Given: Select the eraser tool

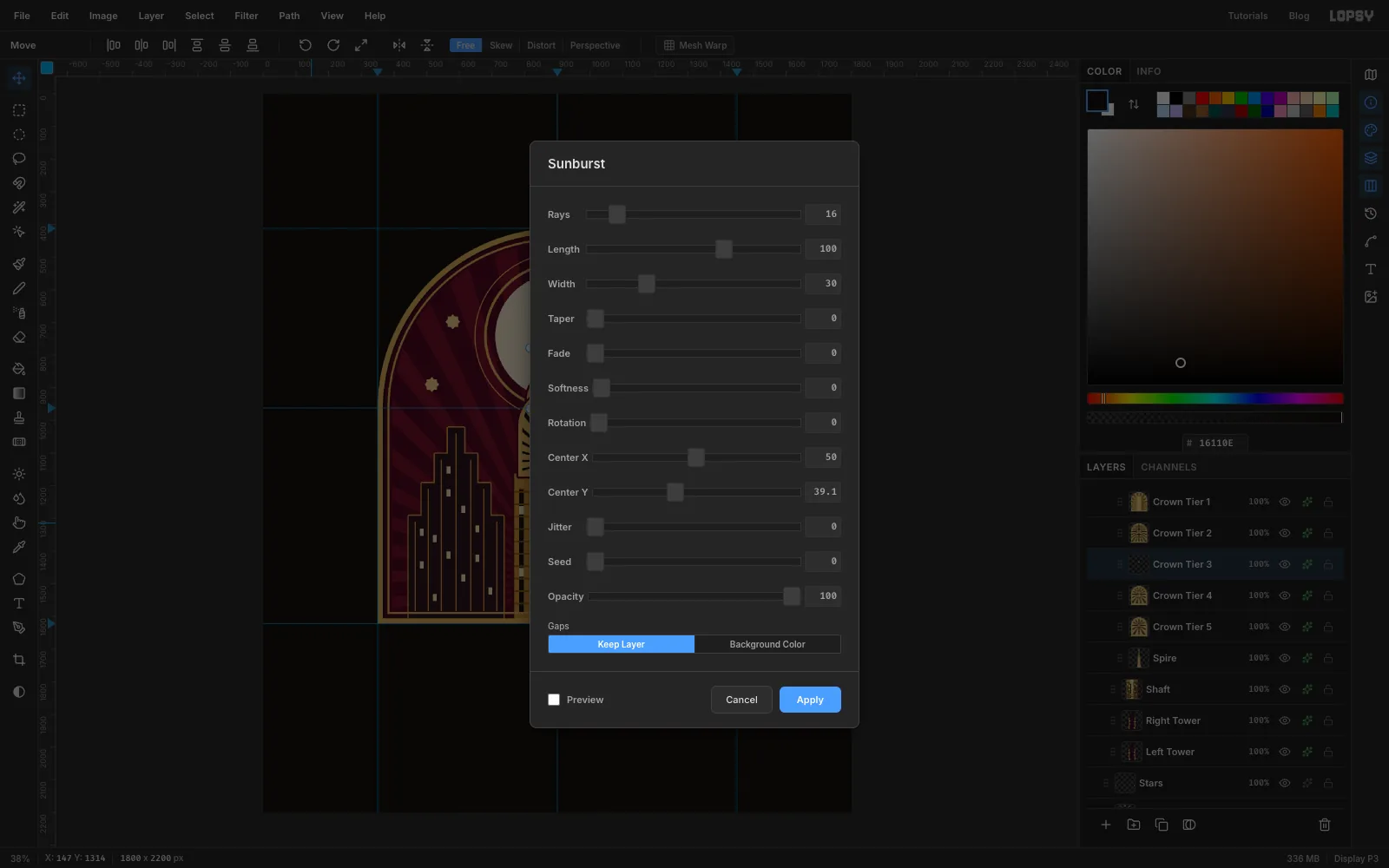Looking at the screenshot, I should 19,337.
